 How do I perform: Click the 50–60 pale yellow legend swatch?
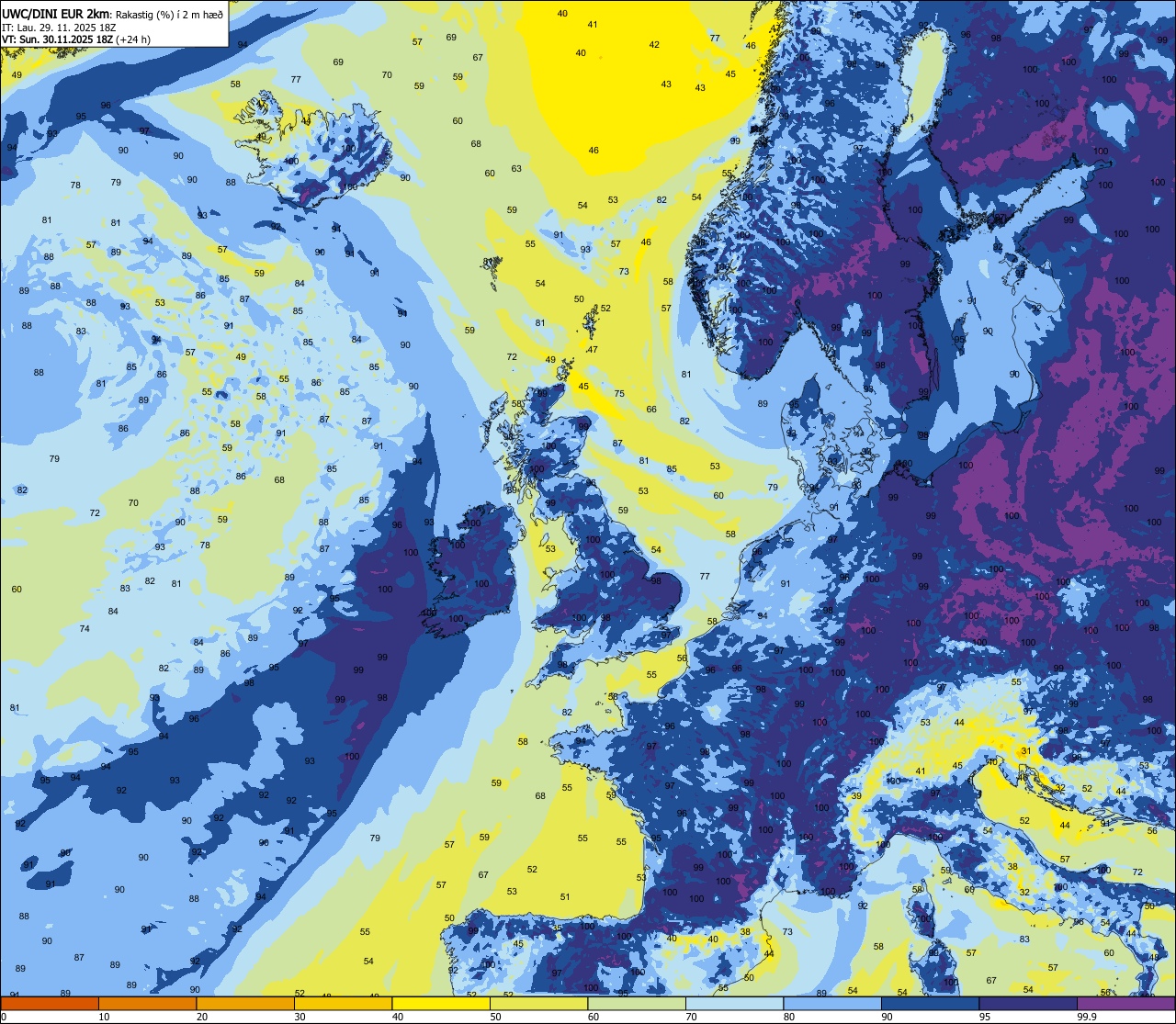point(538,1003)
